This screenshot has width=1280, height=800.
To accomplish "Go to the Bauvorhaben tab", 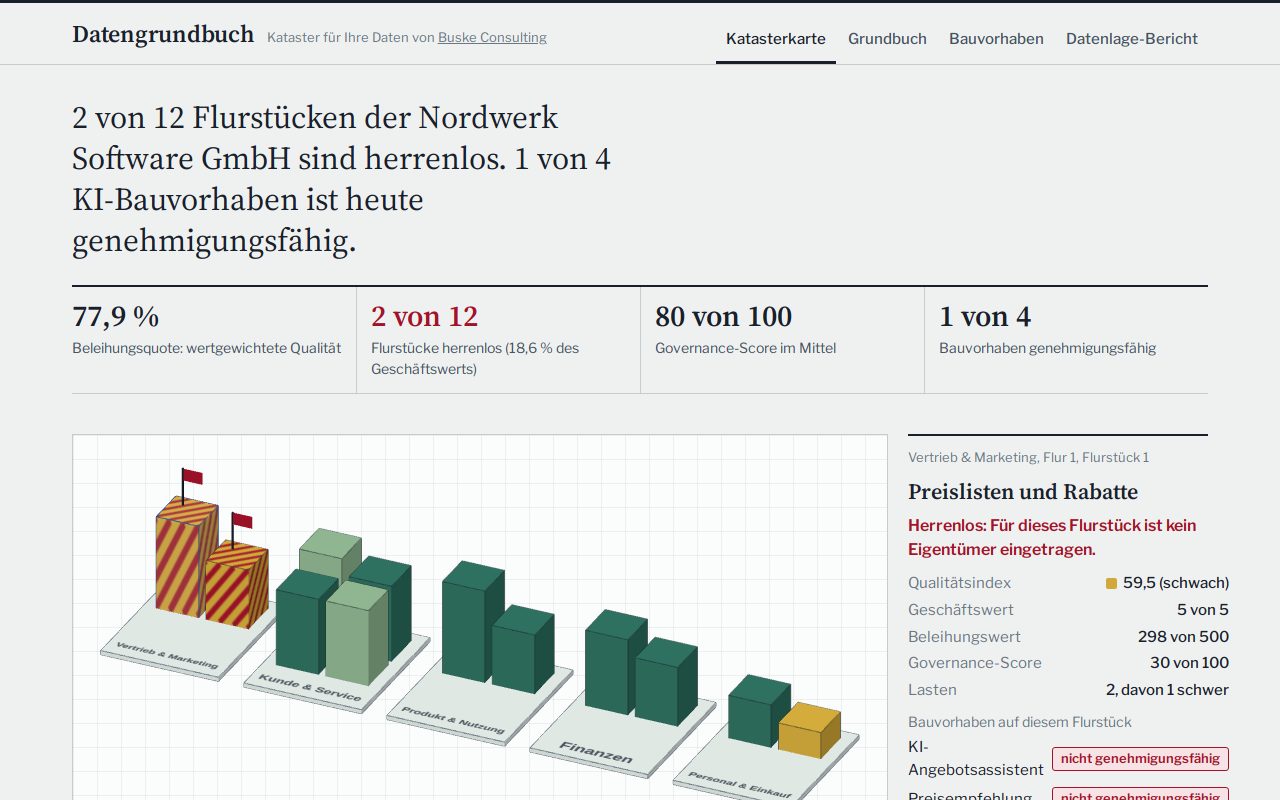I will point(996,39).
